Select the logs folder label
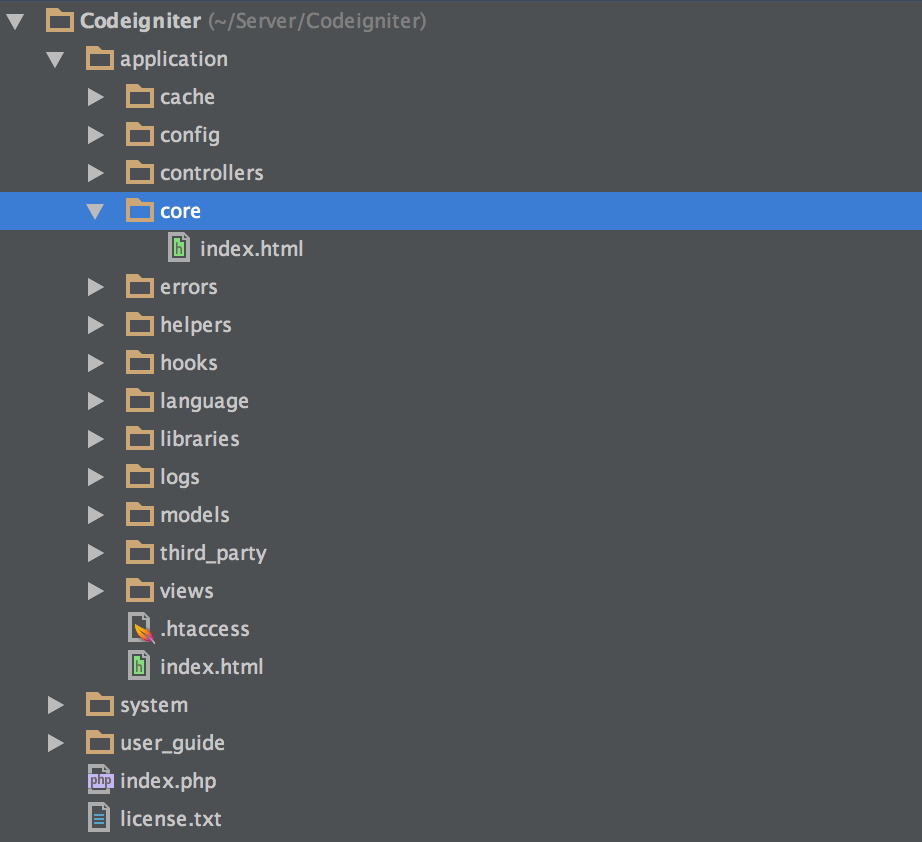This screenshot has width=922, height=842. tap(180, 477)
